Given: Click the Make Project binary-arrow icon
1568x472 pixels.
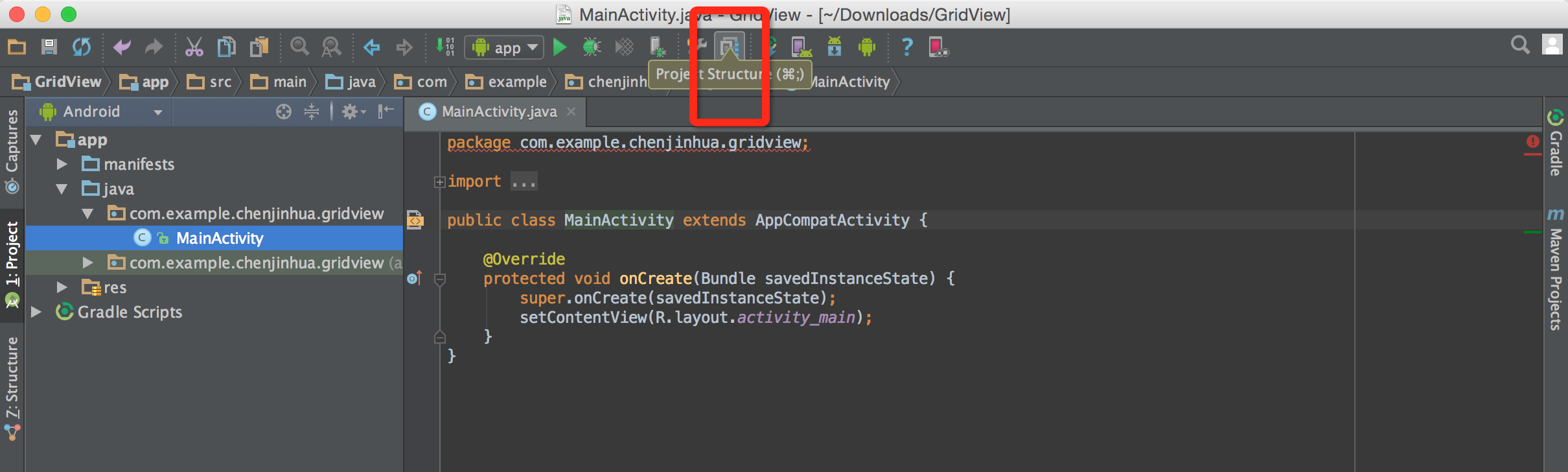Looking at the screenshot, I should 445,47.
